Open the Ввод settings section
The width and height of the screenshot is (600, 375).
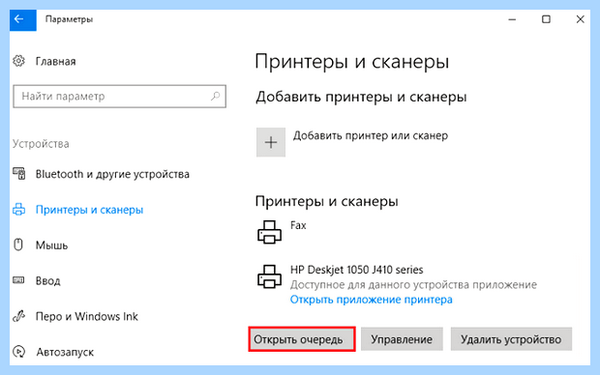[48, 281]
